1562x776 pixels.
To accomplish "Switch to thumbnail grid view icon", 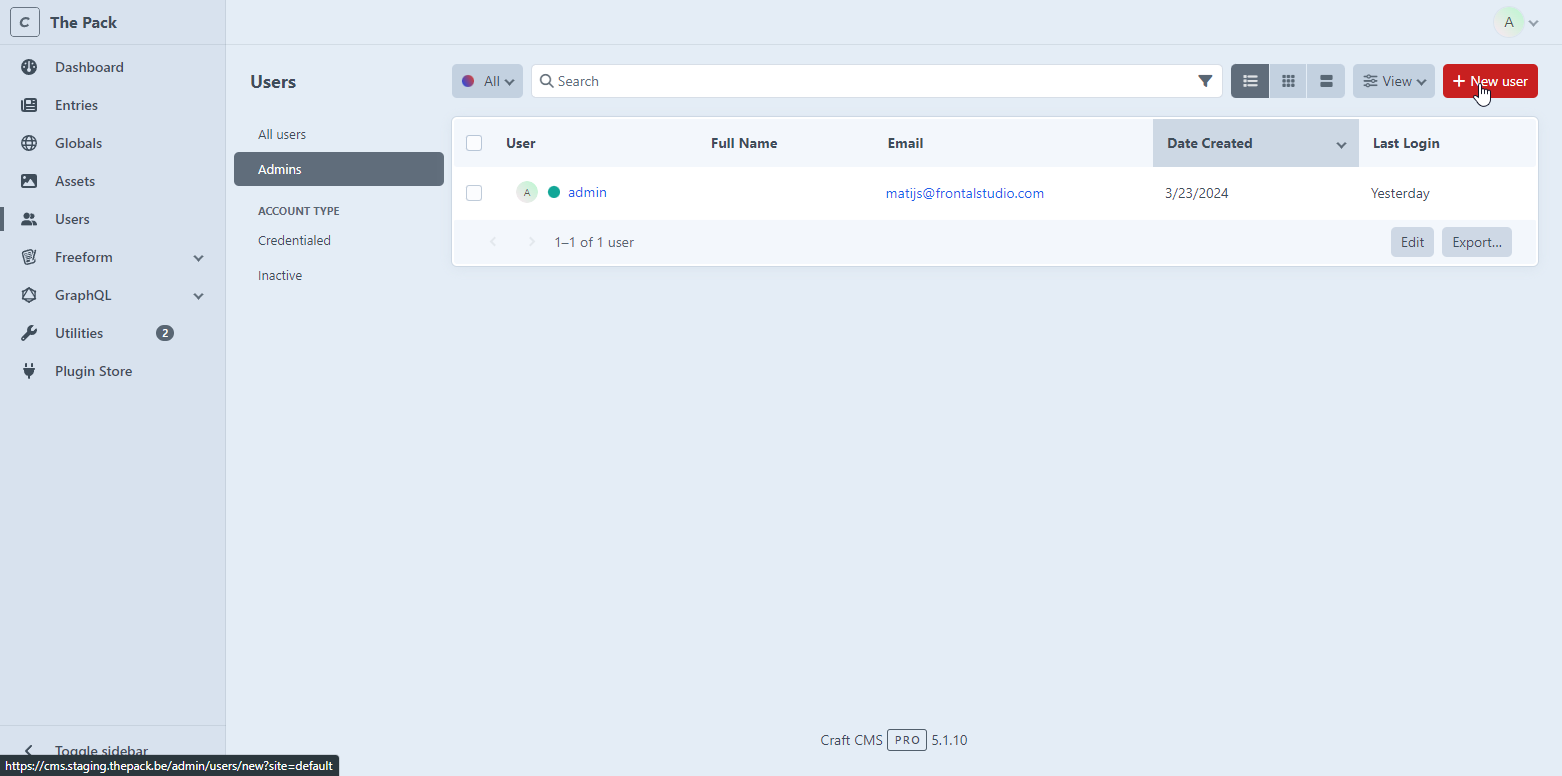I will point(1288,81).
